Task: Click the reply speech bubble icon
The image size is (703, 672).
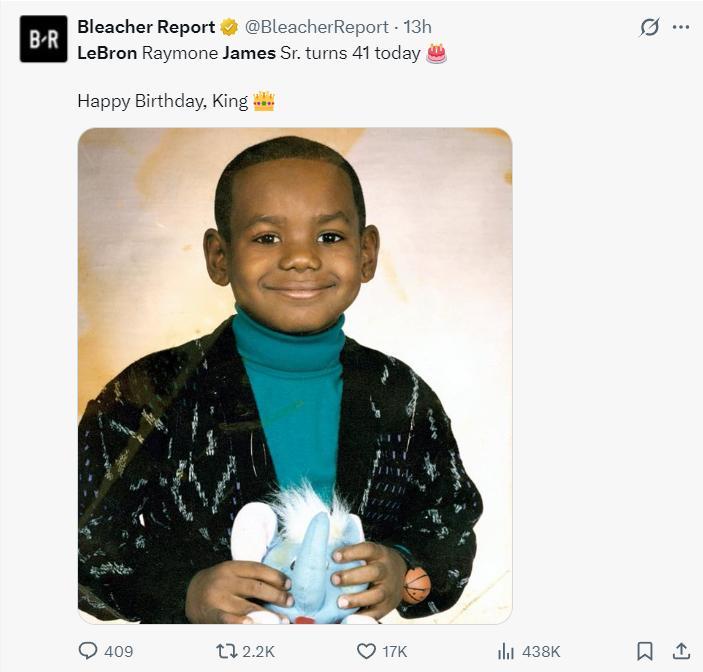Action: pyautogui.click(x=88, y=651)
